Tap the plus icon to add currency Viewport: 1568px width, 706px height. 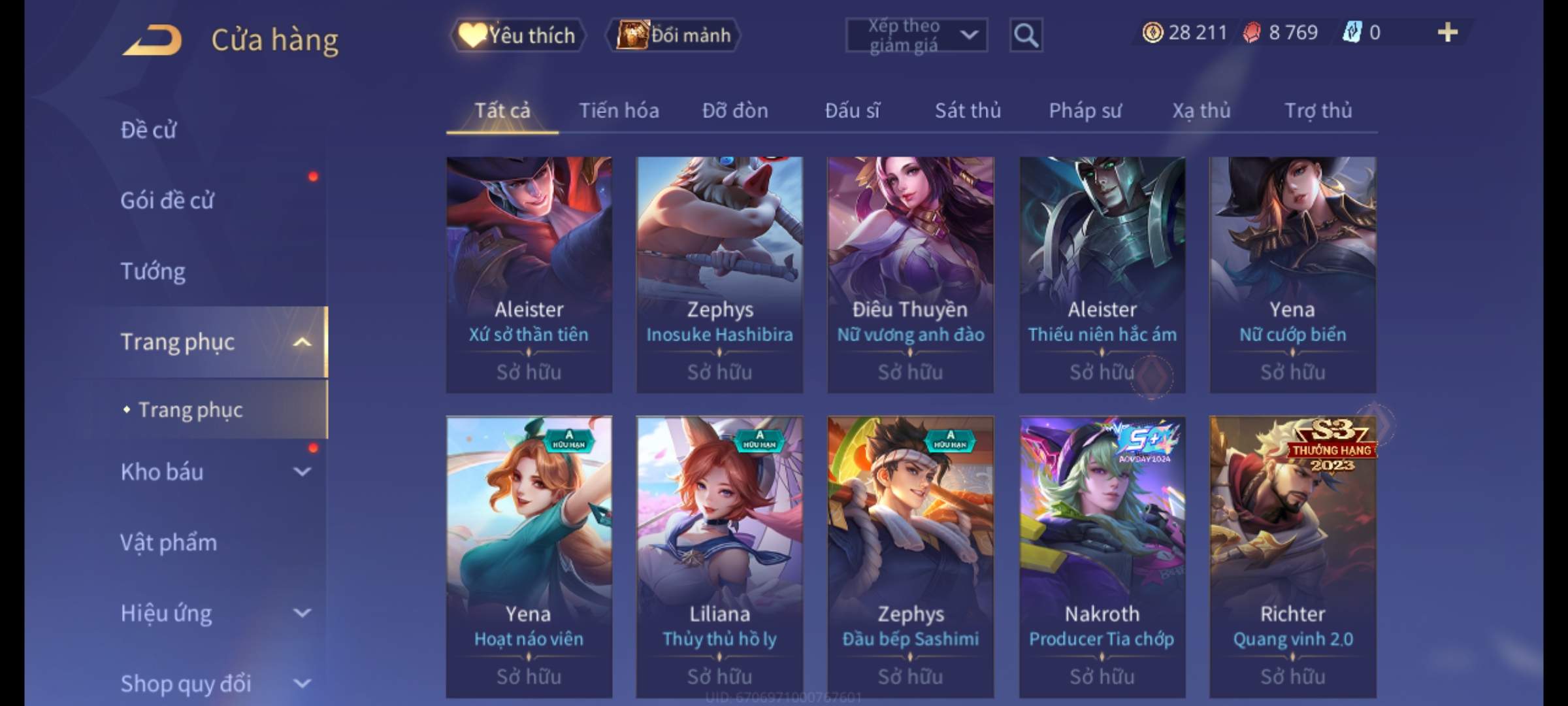pos(1448,32)
